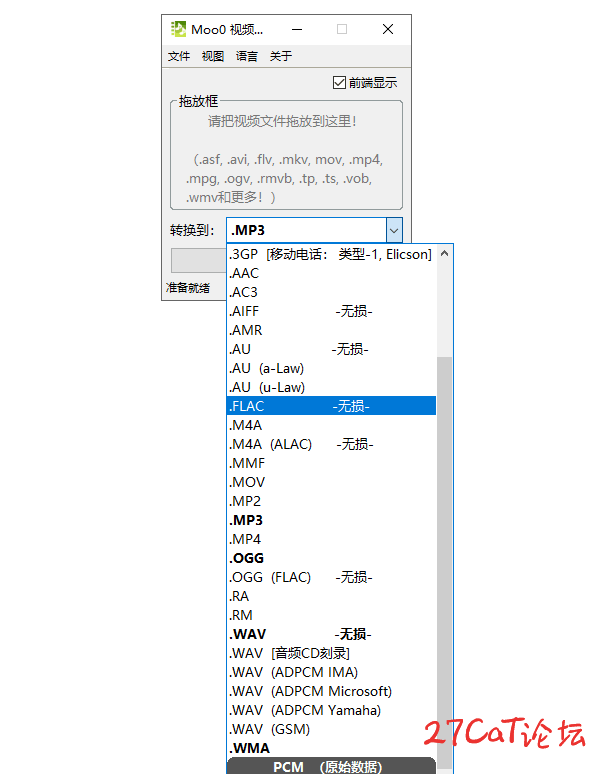601x774 pixels.
Task: Click the Moo0 app icon in title bar
Action: coord(178,29)
